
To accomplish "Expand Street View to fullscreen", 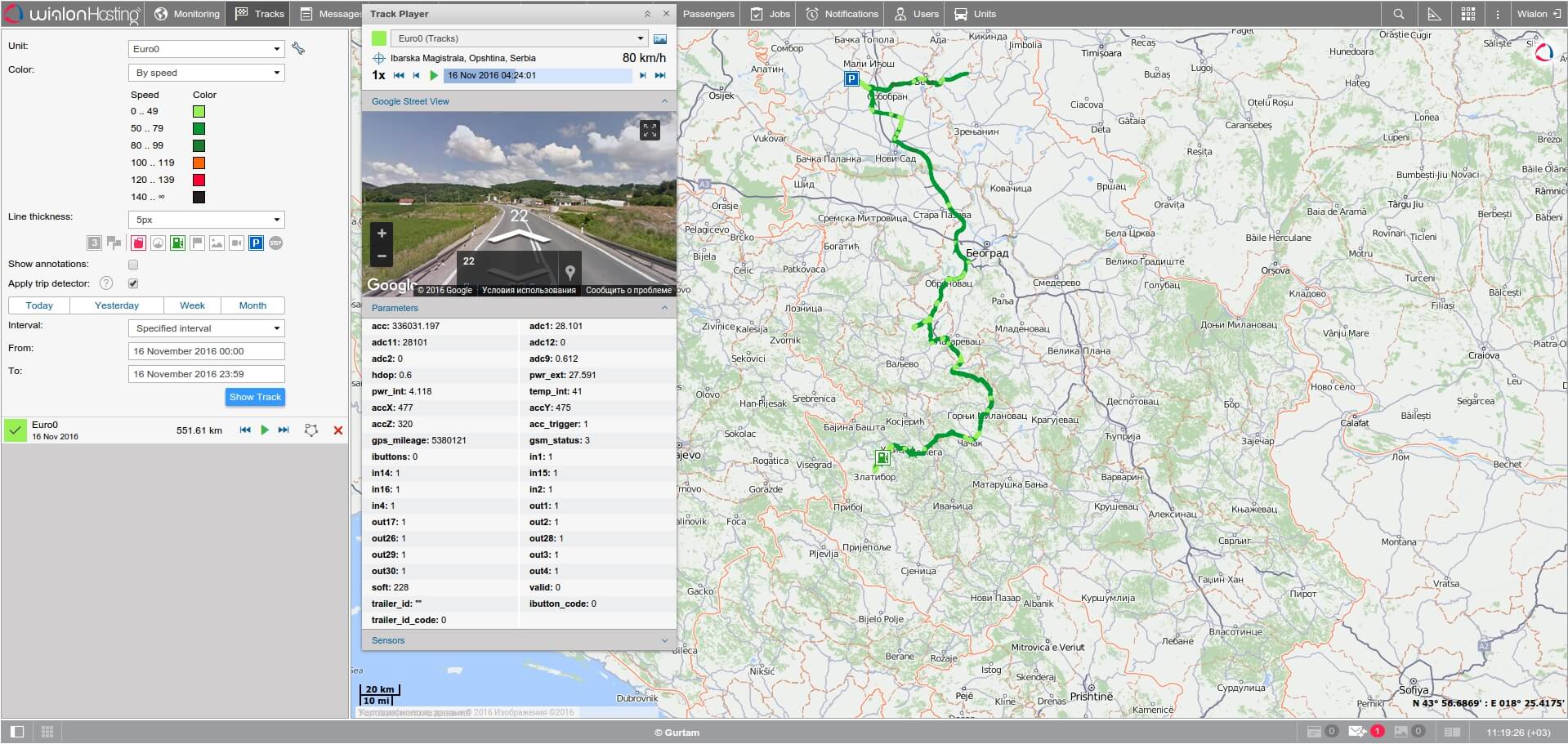I will [x=650, y=130].
